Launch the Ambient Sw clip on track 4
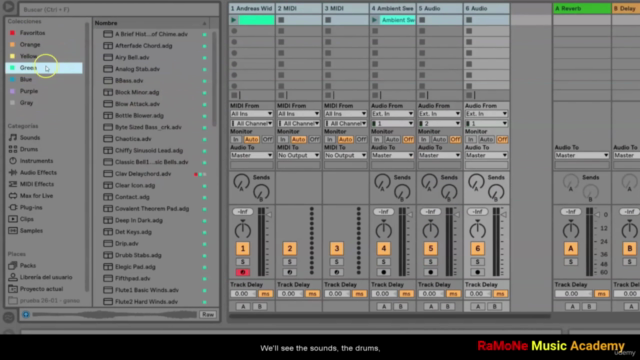Screen dimensions: 640x360 [x=374, y=20]
